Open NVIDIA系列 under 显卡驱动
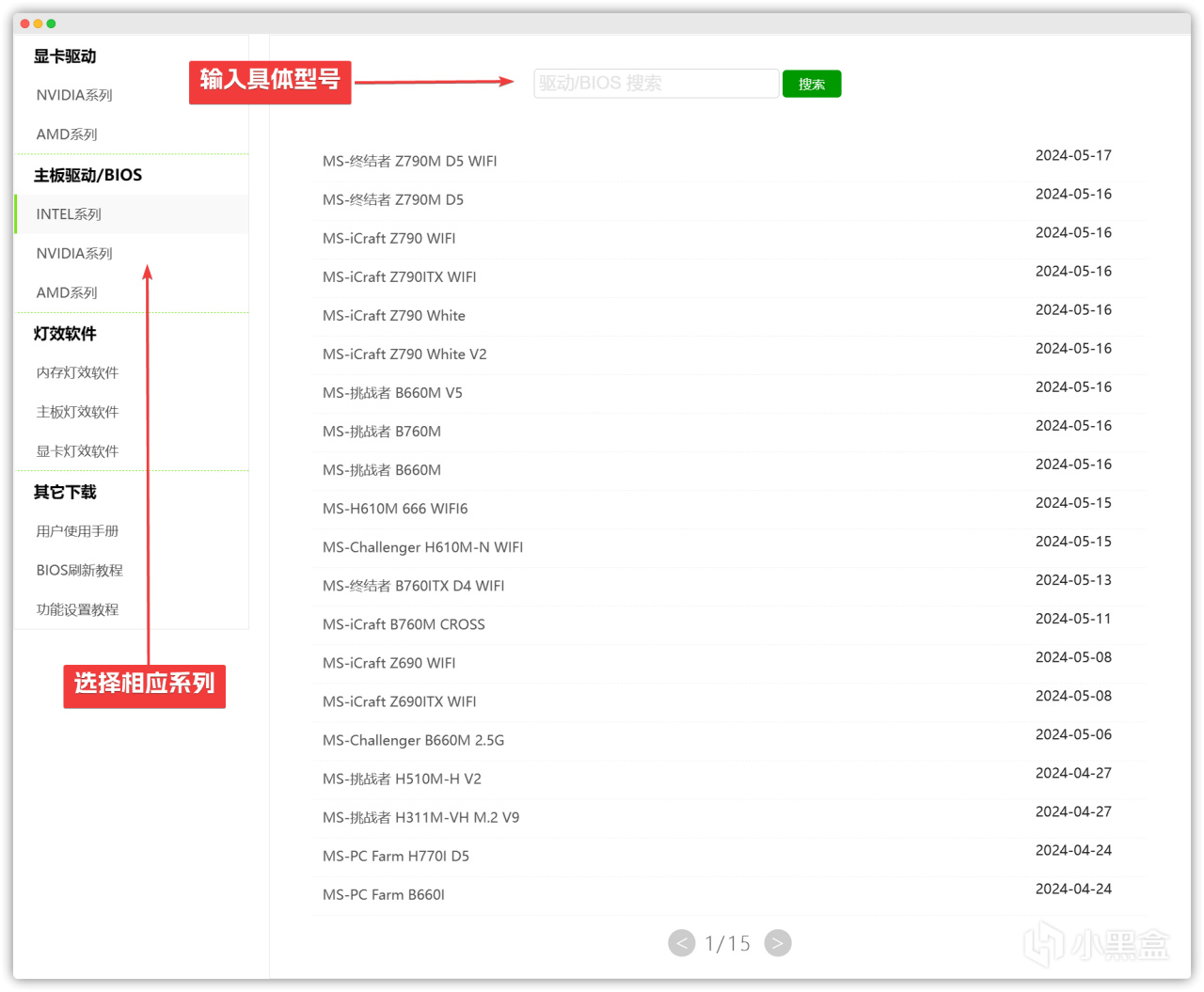The image size is (1204, 992). click(x=74, y=95)
